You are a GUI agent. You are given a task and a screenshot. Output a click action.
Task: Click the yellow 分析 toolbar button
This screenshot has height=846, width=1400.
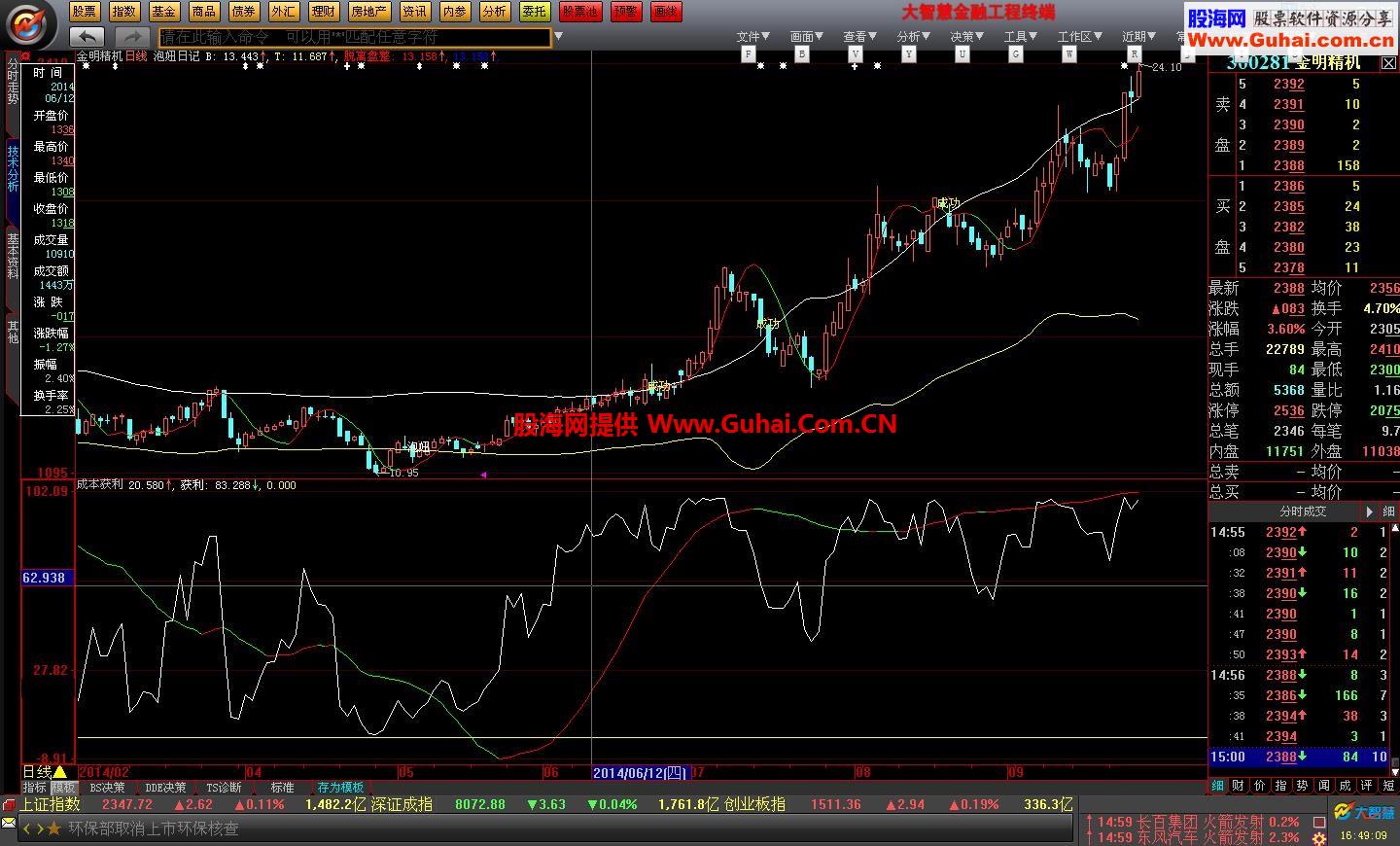(494, 12)
